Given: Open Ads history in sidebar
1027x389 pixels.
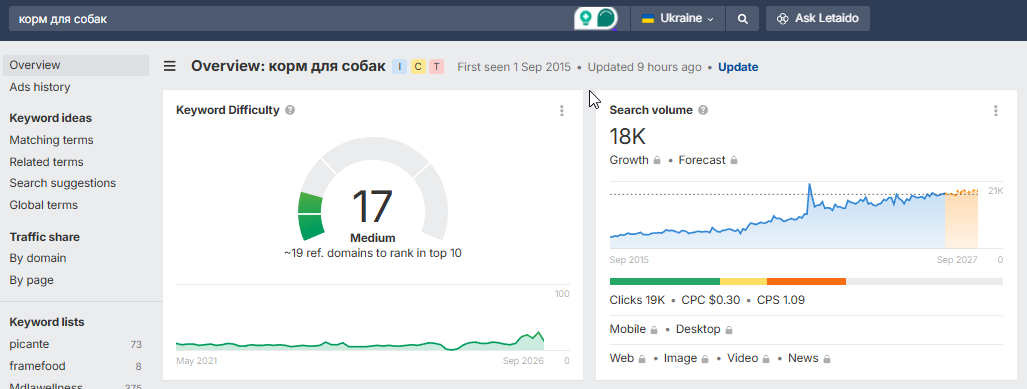Looking at the screenshot, I should [40, 87].
